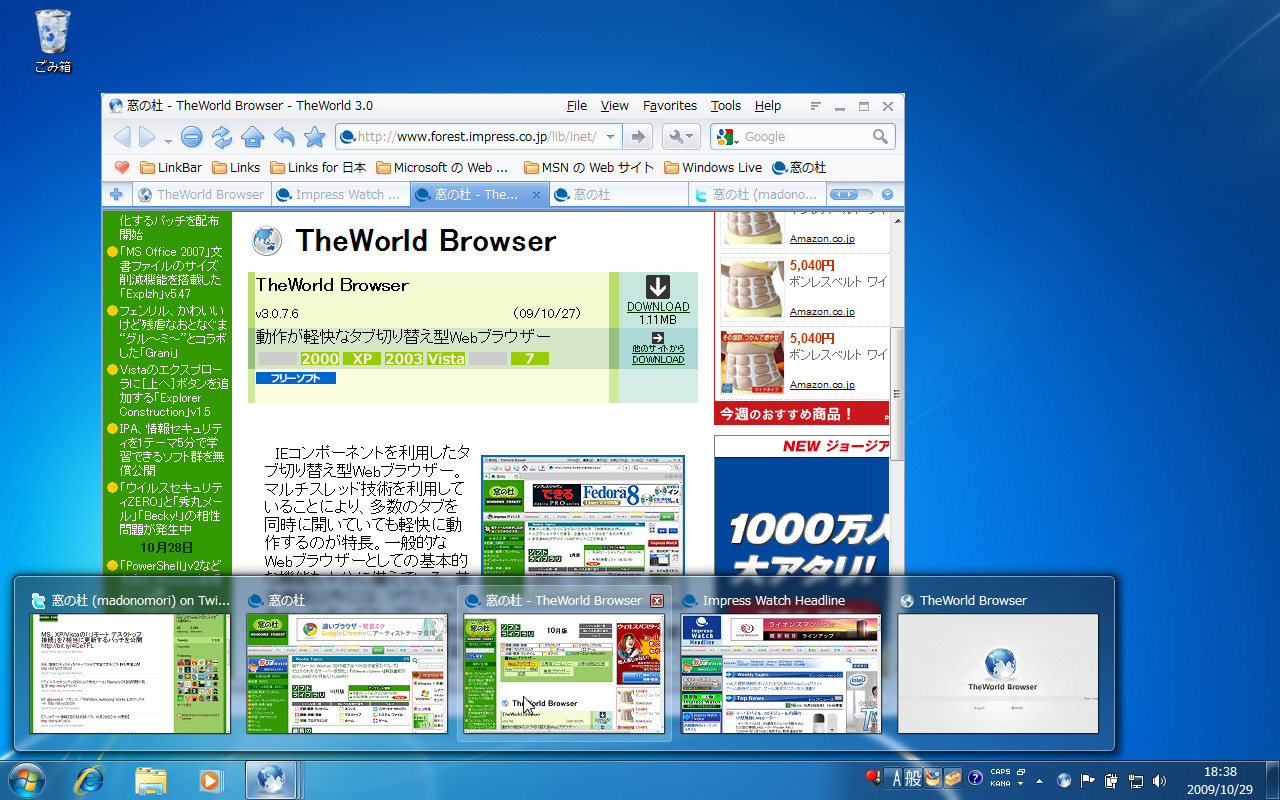
Task: Click the magnifier icon in the search box
Action: pyautogui.click(x=880, y=137)
